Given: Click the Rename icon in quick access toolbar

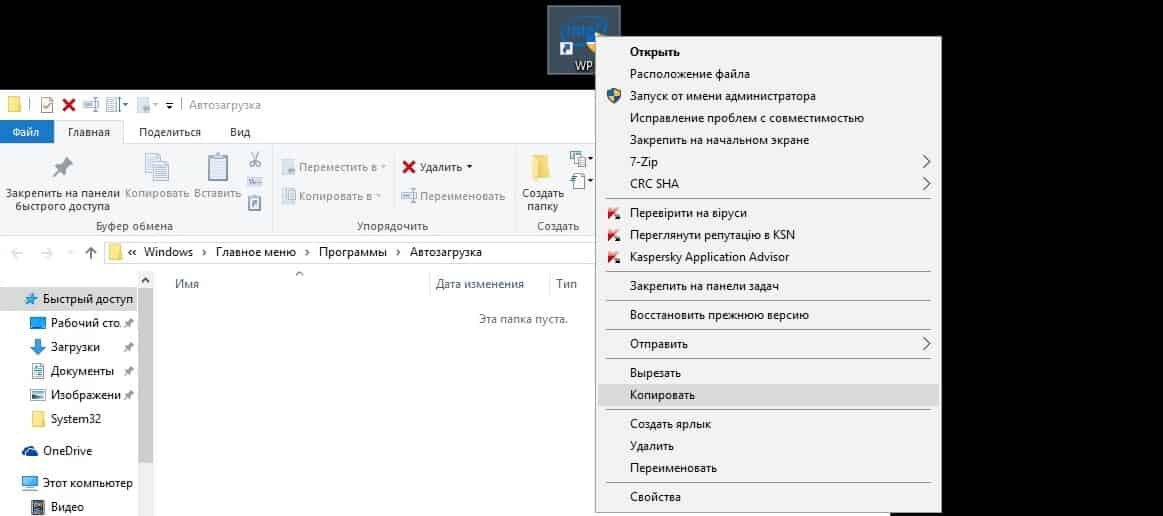Looking at the screenshot, I should 91,105.
